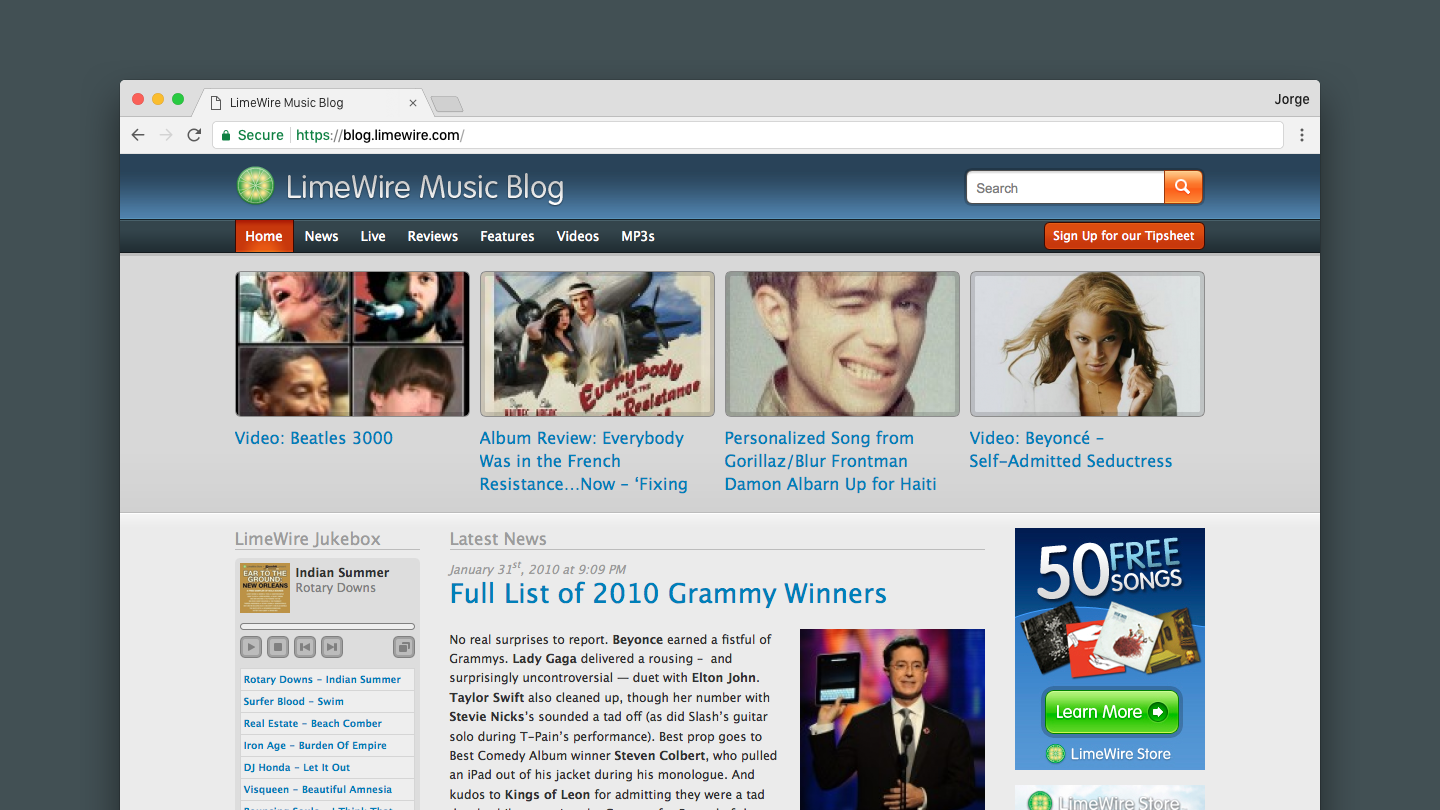
Task: Focus the blog search field
Action: [1065, 188]
